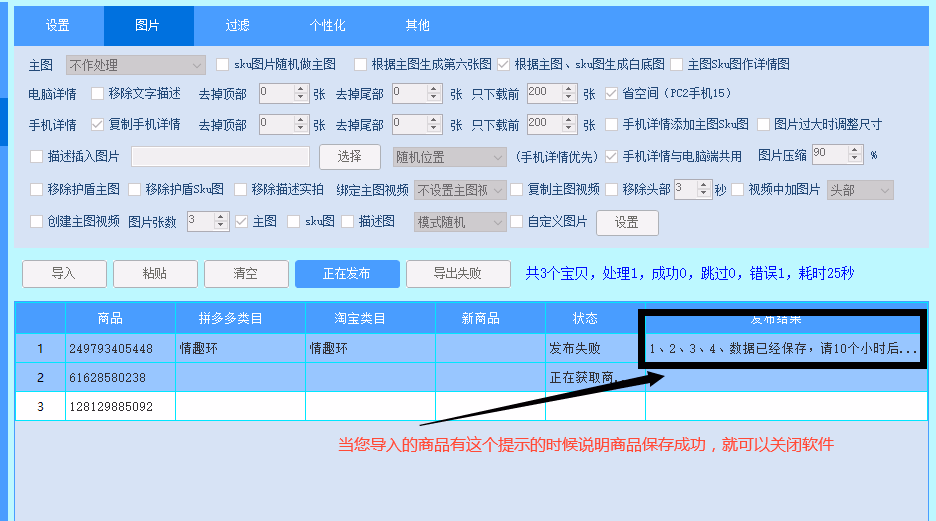
Task: Click 电脑详情 去掉顶部 number stepper
Action: pyautogui.click(x=284, y=93)
